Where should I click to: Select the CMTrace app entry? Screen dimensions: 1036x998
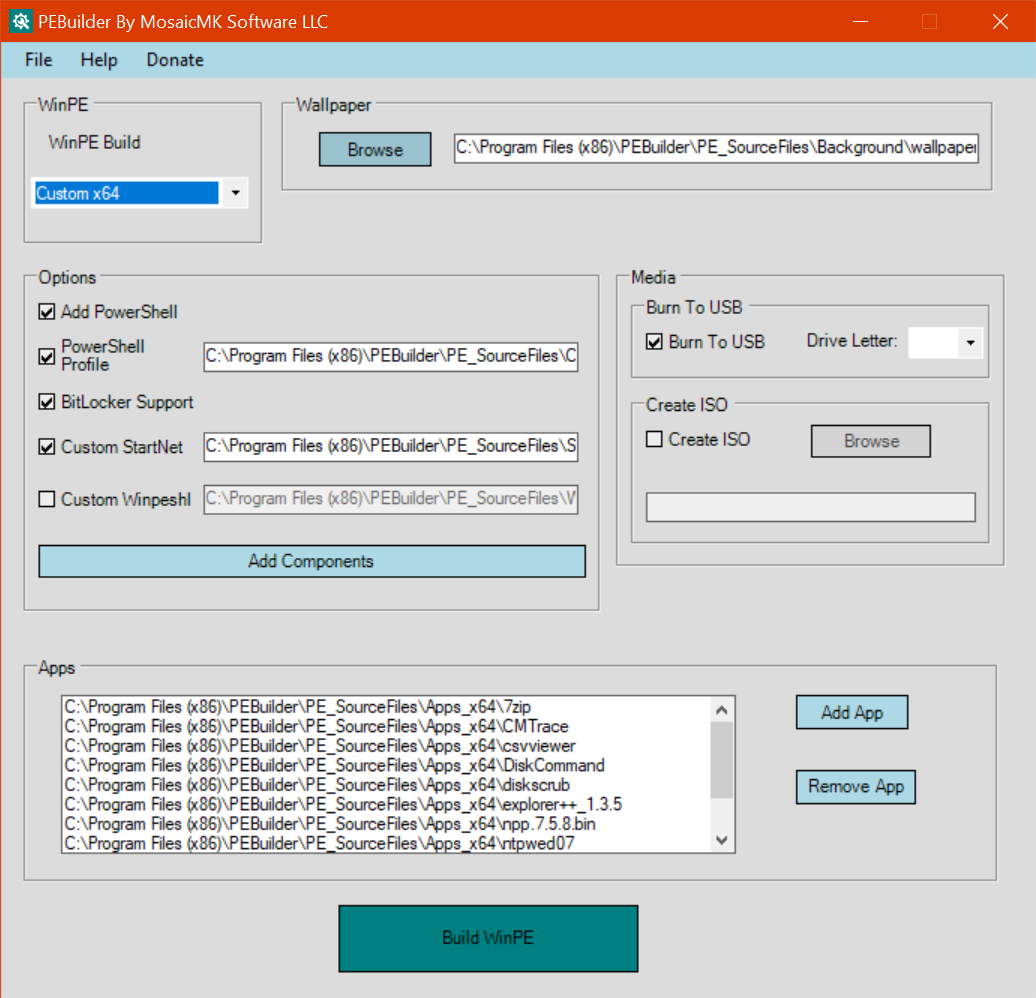[387, 726]
